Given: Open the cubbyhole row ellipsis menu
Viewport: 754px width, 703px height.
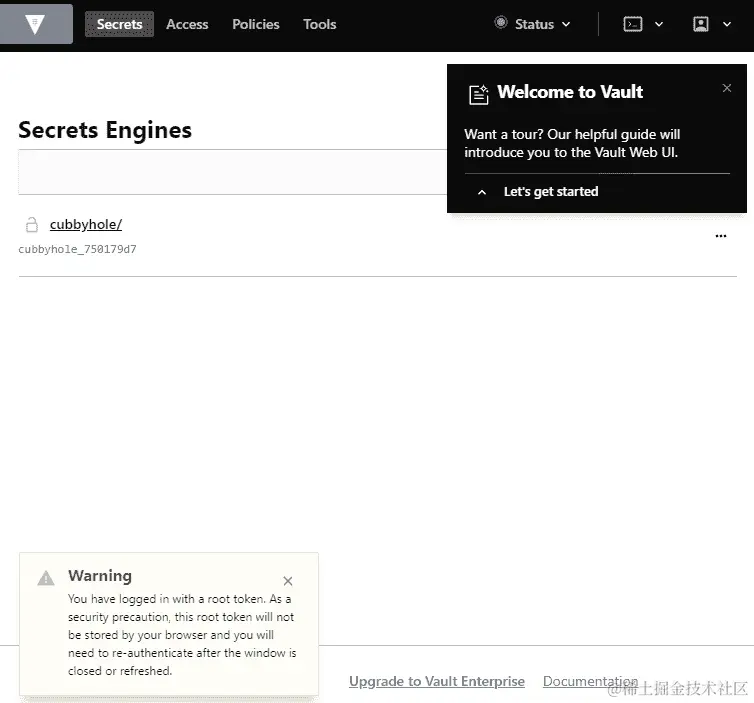Looking at the screenshot, I should (720, 236).
